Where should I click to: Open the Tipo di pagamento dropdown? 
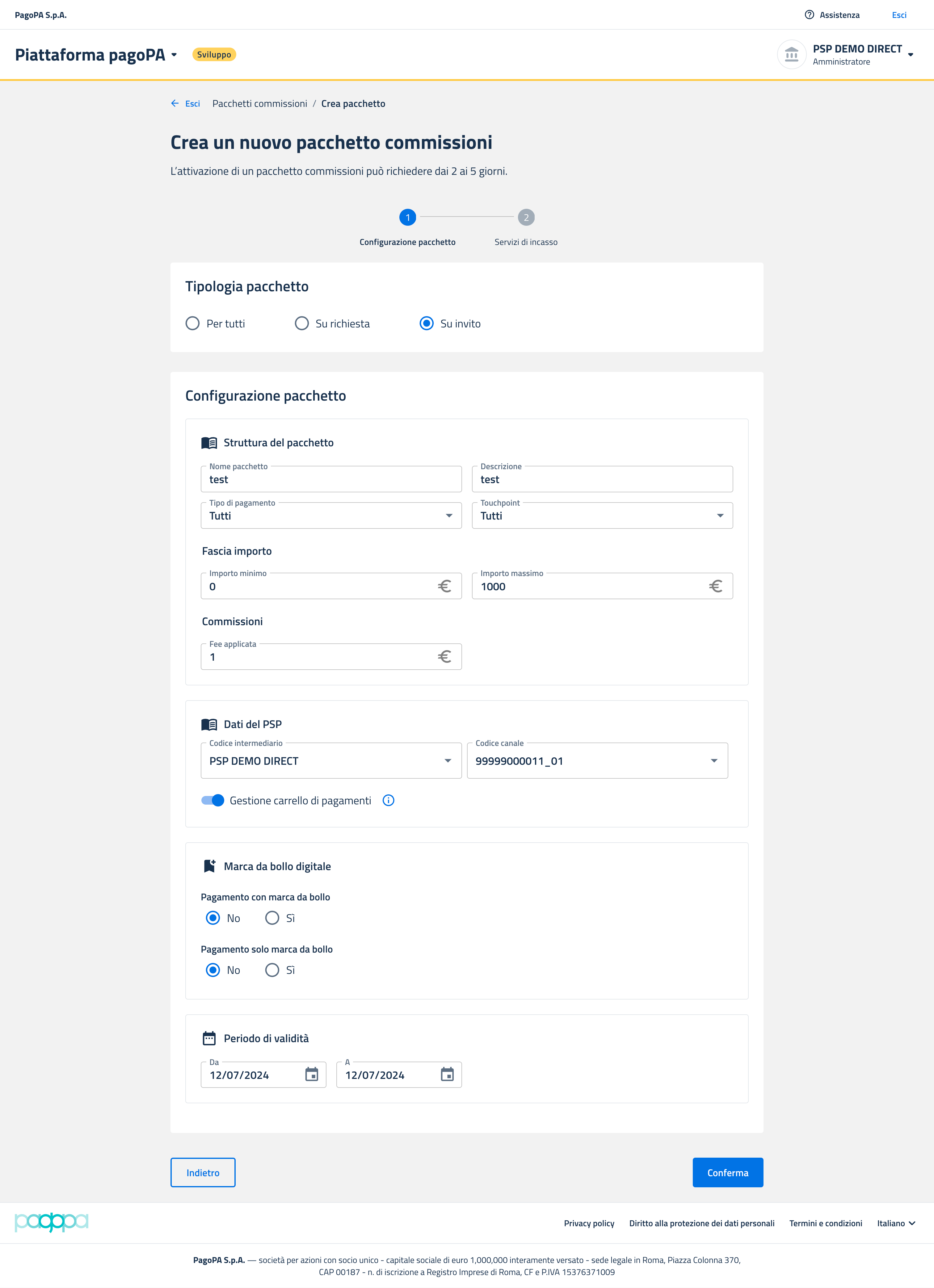331,516
